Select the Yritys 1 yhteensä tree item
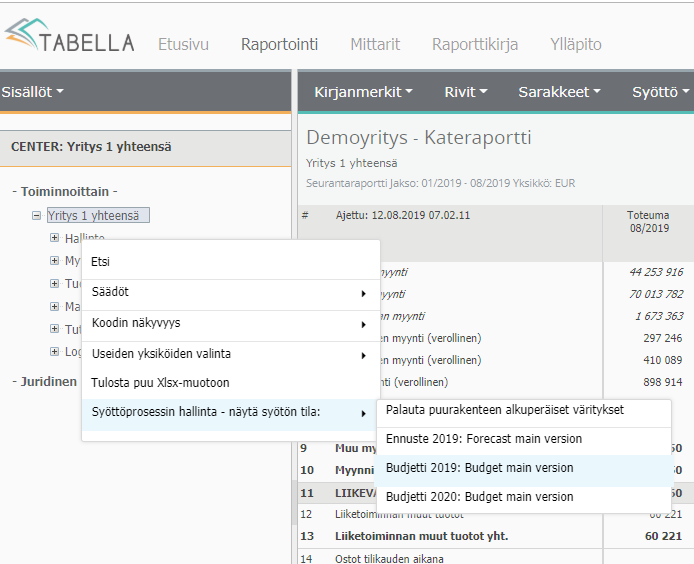Viewport: 694px width, 564px height. pyautogui.click(x=98, y=215)
